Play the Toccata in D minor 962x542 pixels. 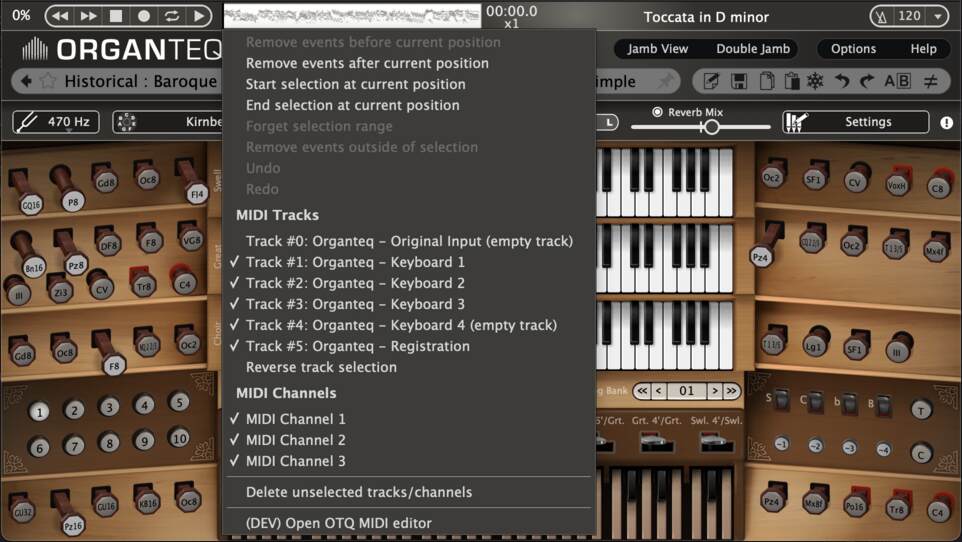199,16
